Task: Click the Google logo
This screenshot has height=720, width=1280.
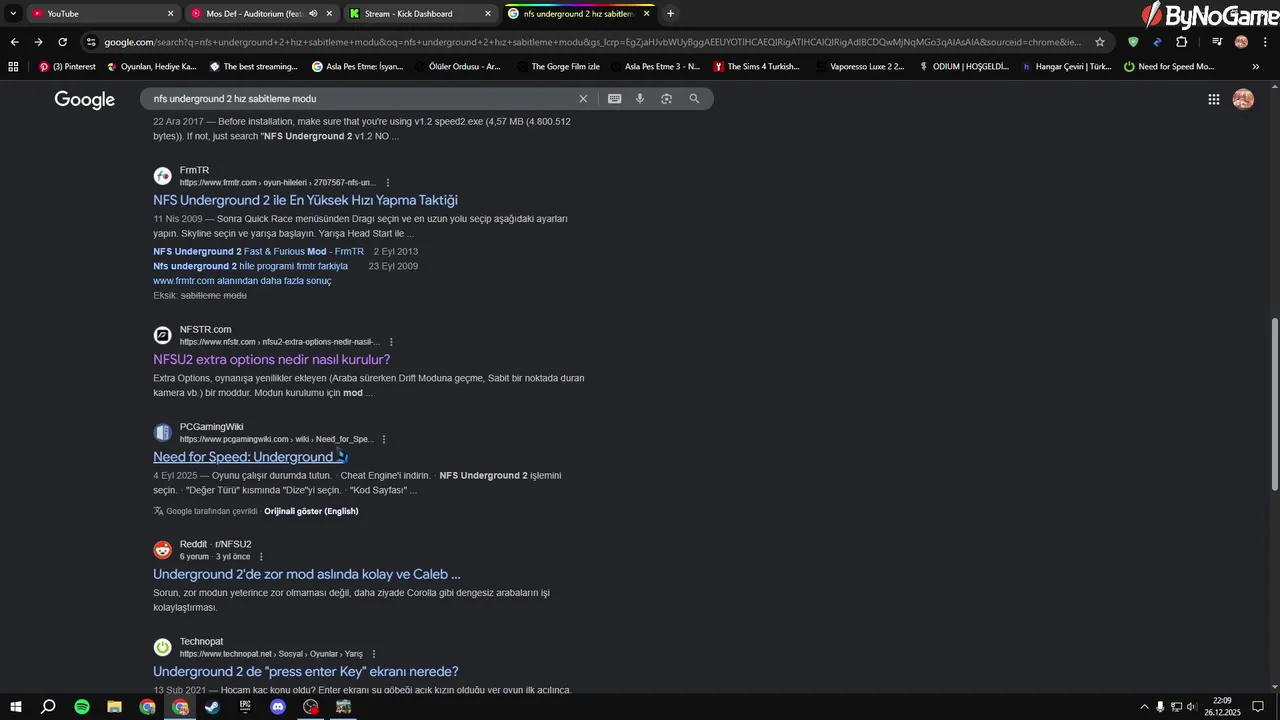Action: (x=85, y=100)
